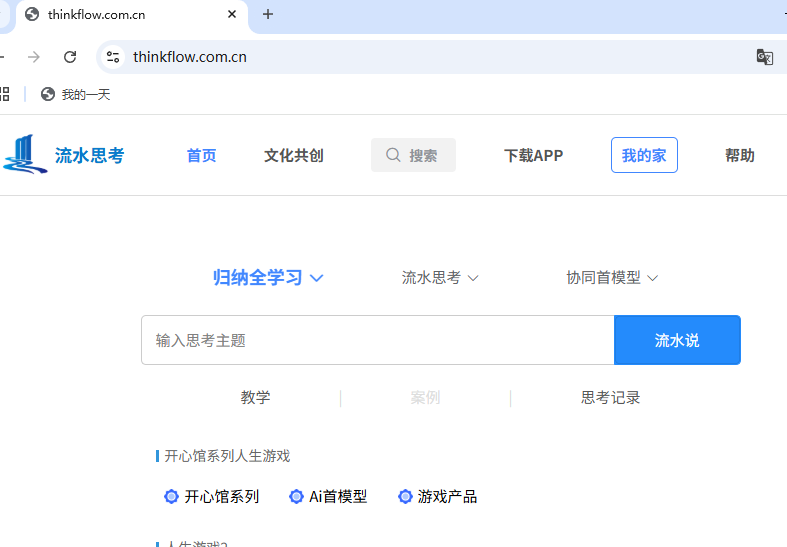The width and height of the screenshot is (787, 547).
Task: Go to the 首页 navigation item
Action: 201,155
